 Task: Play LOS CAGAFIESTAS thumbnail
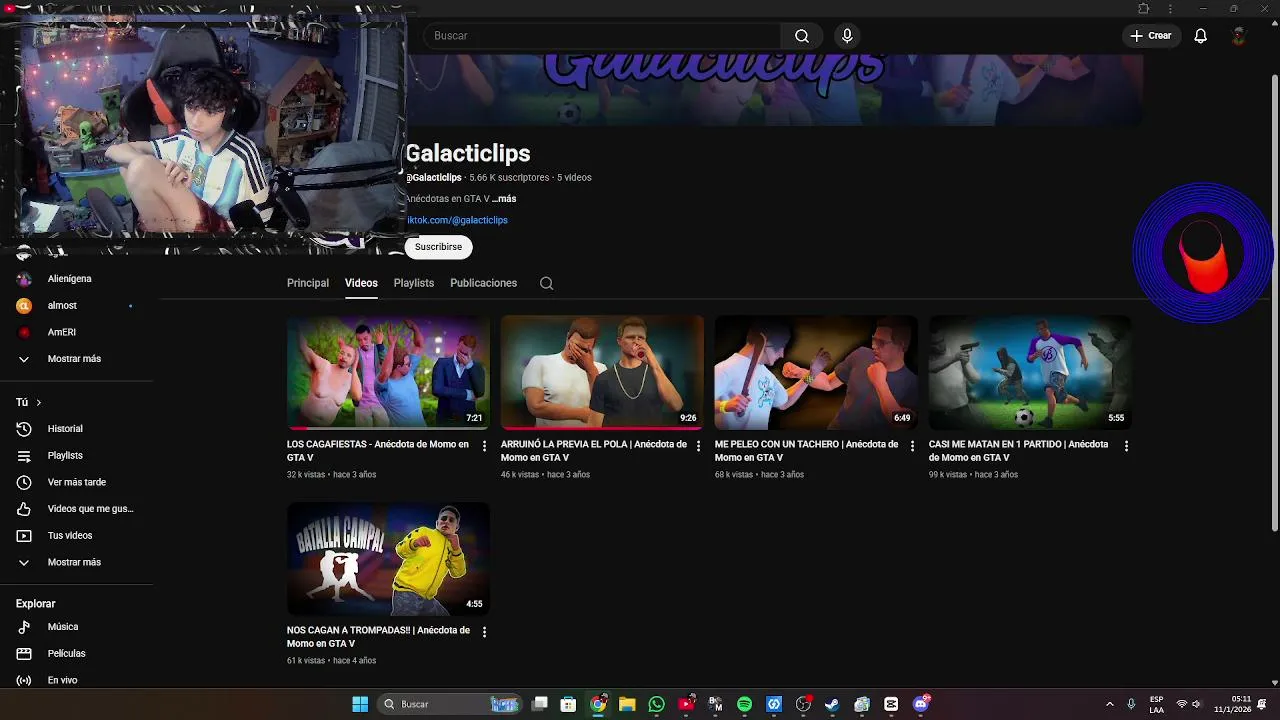click(x=388, y=372)
